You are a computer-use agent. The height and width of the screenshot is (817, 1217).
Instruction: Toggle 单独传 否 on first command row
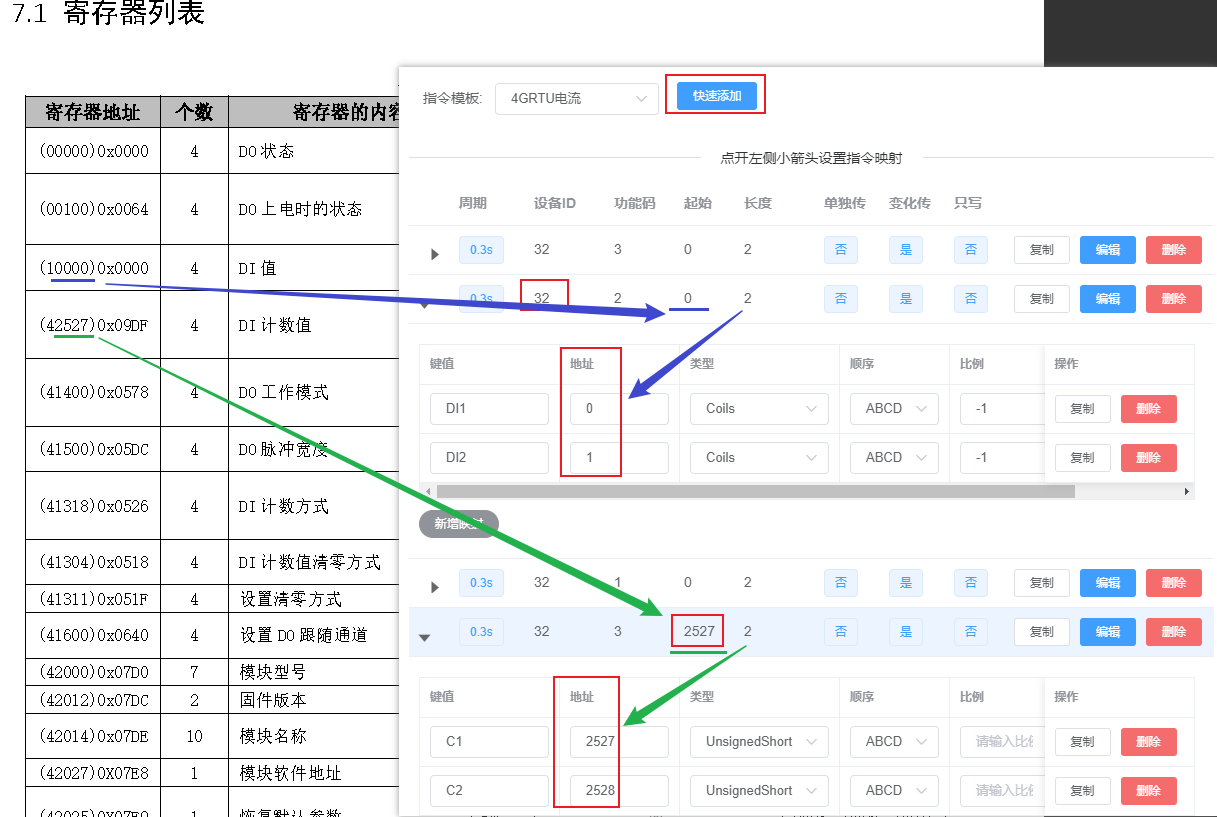tap(840, 250)
